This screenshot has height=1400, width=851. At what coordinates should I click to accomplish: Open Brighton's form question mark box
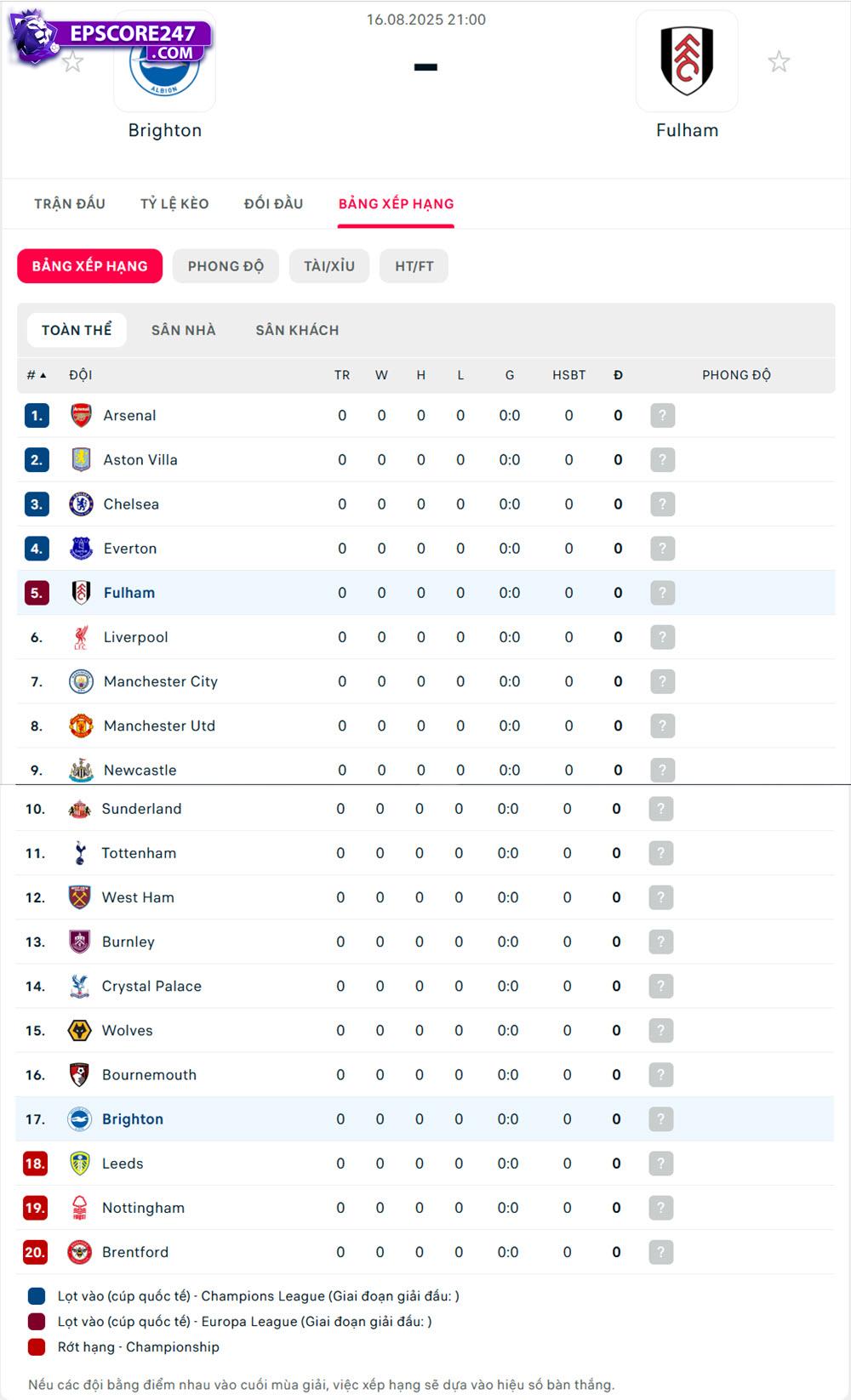coord(660,1119)
